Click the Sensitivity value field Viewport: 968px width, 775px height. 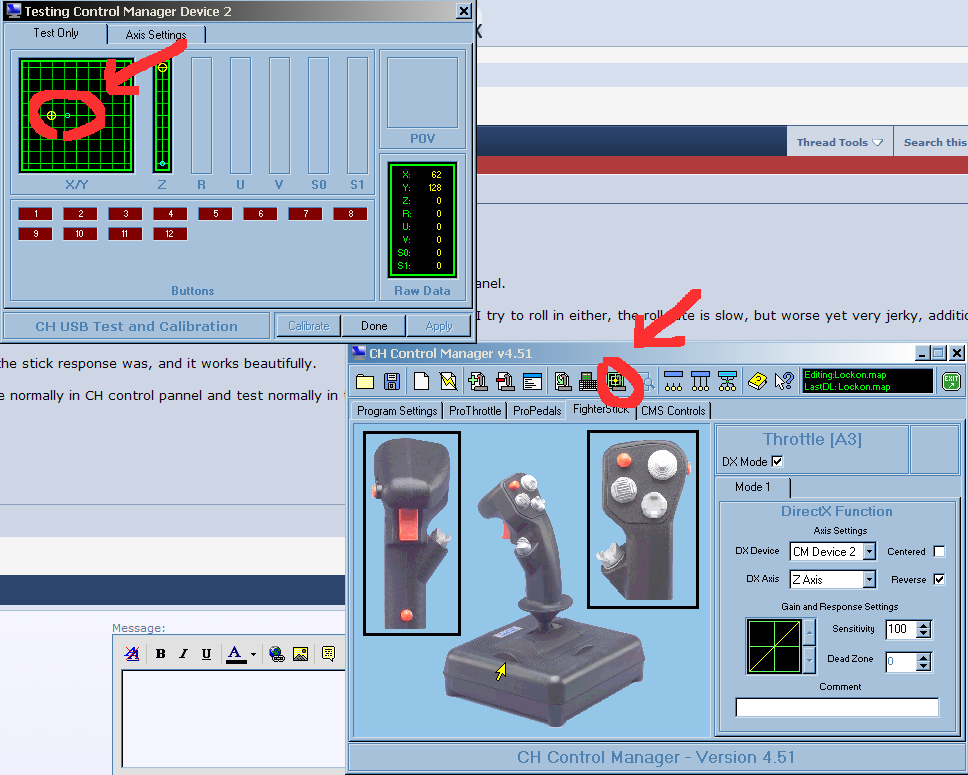pyautogui.click(x=901, y=629)
